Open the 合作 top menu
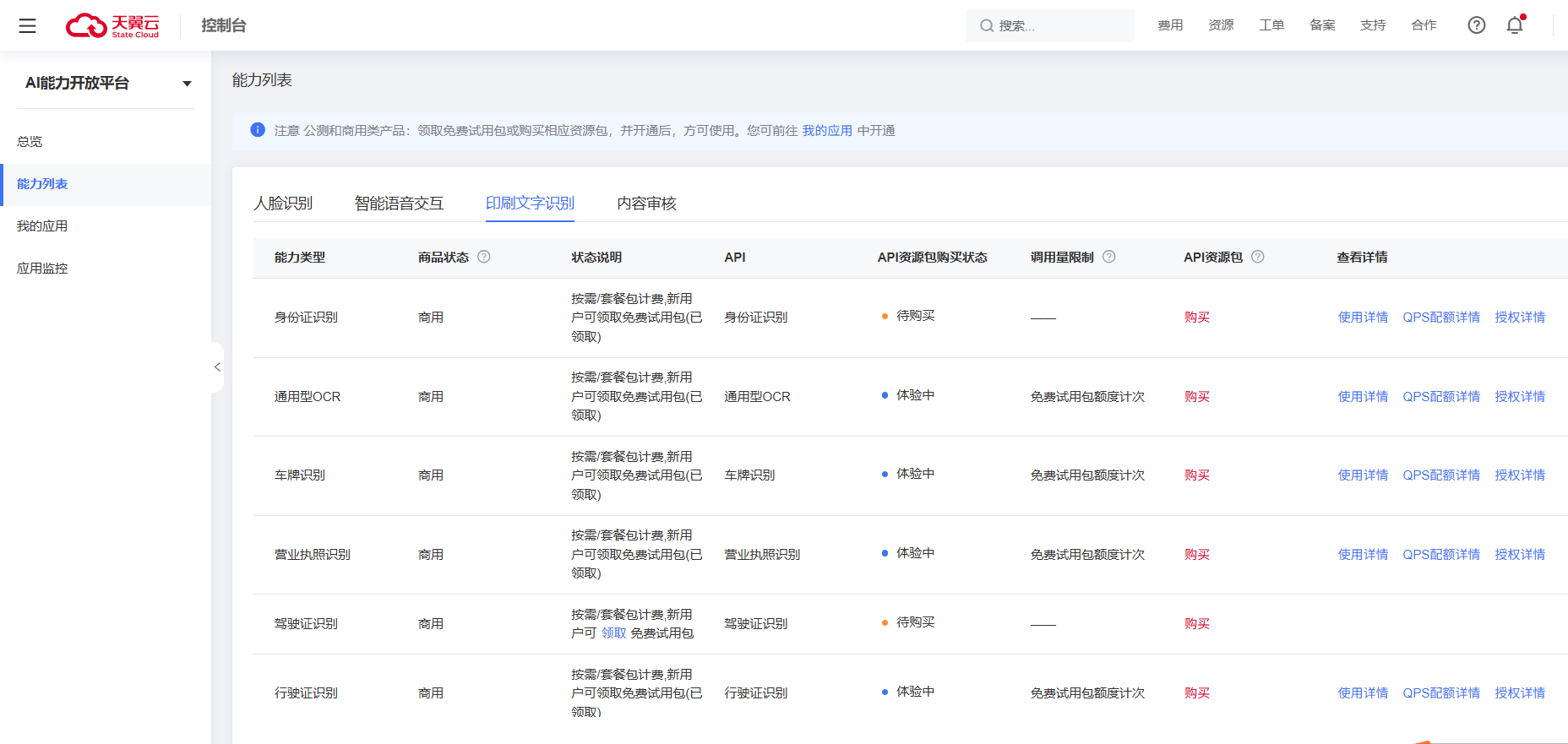 [x=1424, y=25]
